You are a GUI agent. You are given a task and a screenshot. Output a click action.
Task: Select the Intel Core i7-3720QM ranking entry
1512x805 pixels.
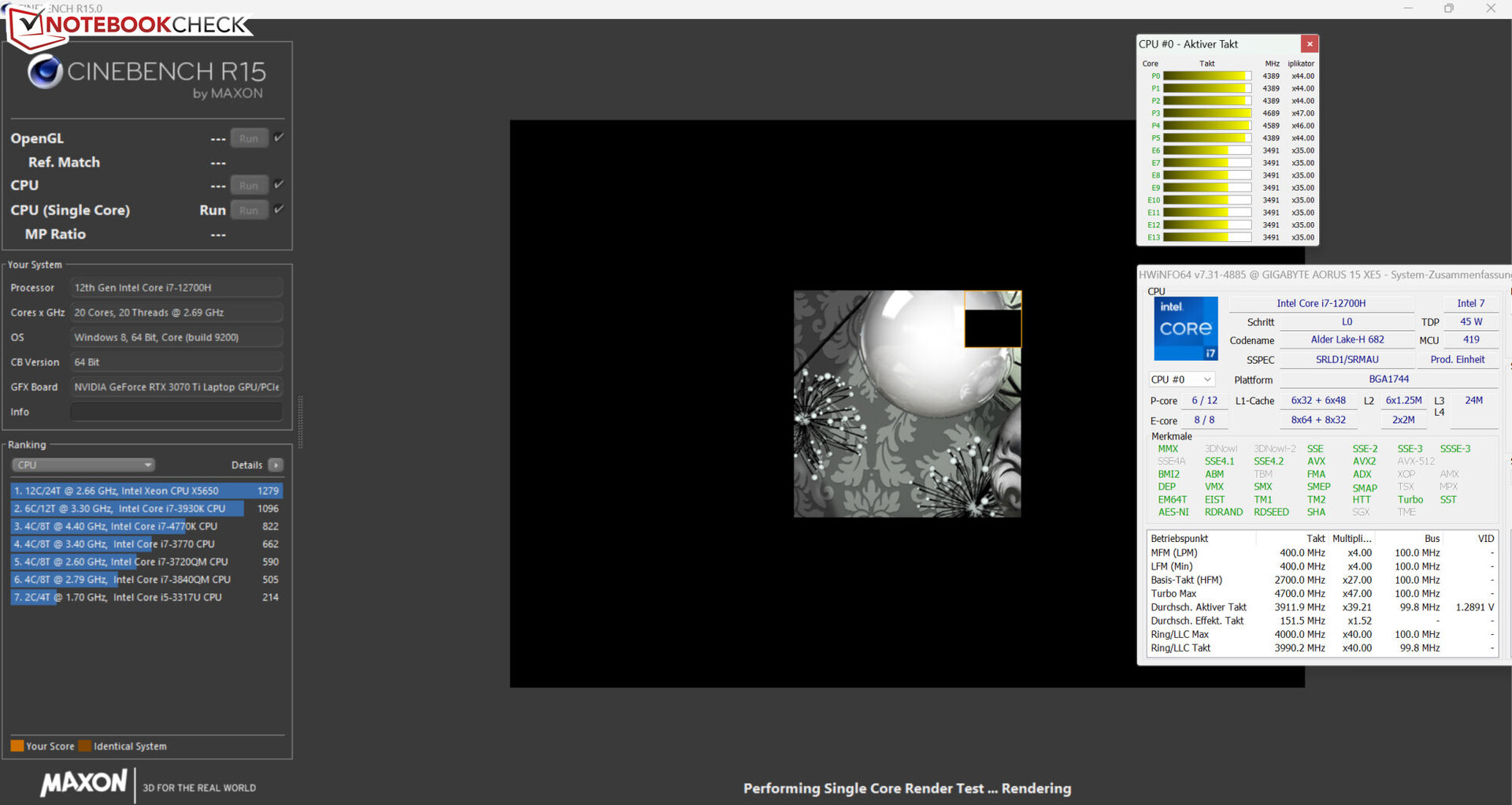[146, 562]
